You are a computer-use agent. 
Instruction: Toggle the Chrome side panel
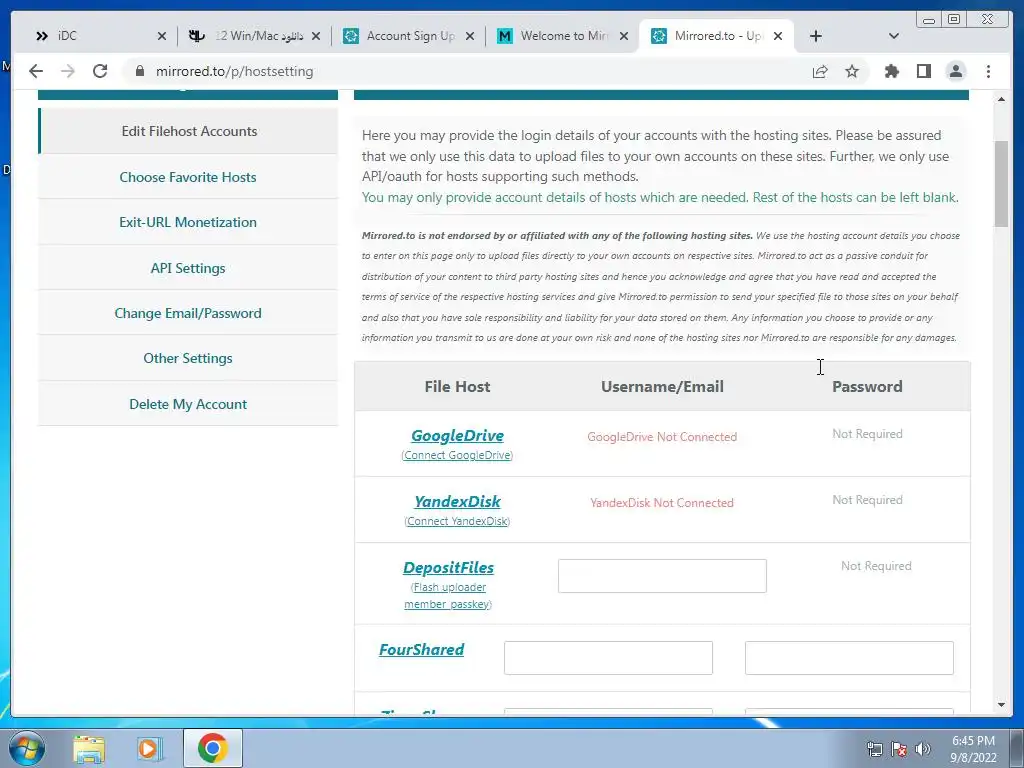[923, 71]
